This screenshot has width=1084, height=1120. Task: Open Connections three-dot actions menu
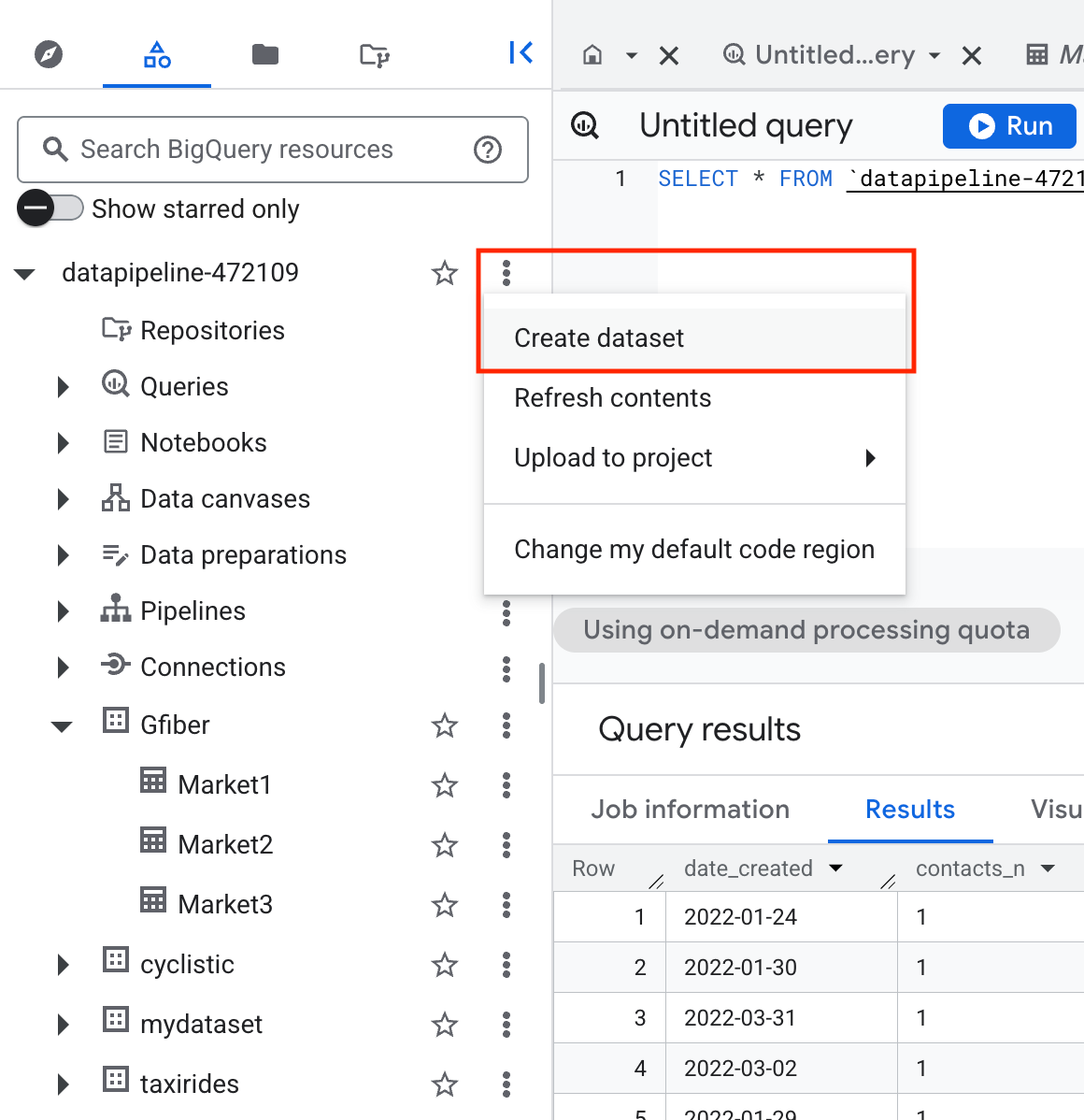pos(506,669)
